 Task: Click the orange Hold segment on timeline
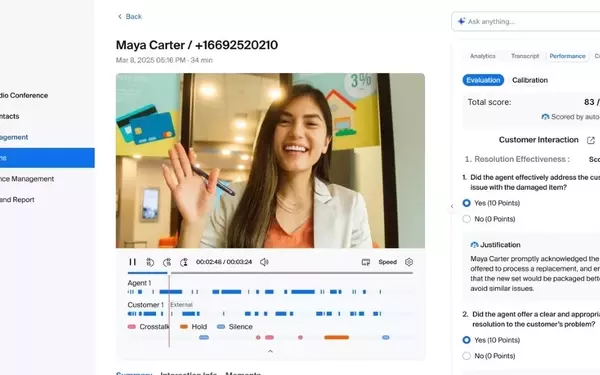point(336,338)
